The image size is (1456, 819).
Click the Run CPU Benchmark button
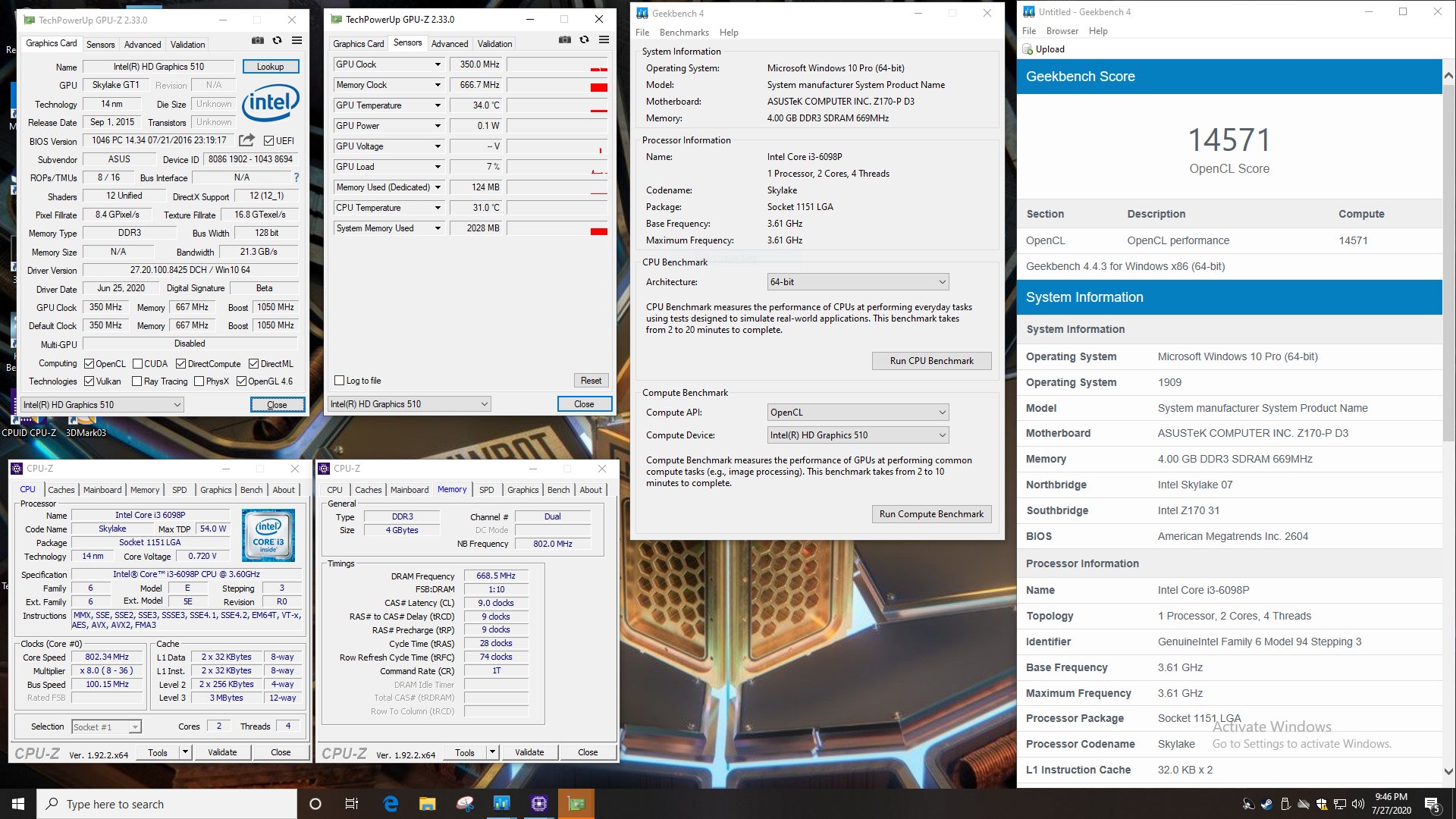pyautogui.click(x=931, y=361)
